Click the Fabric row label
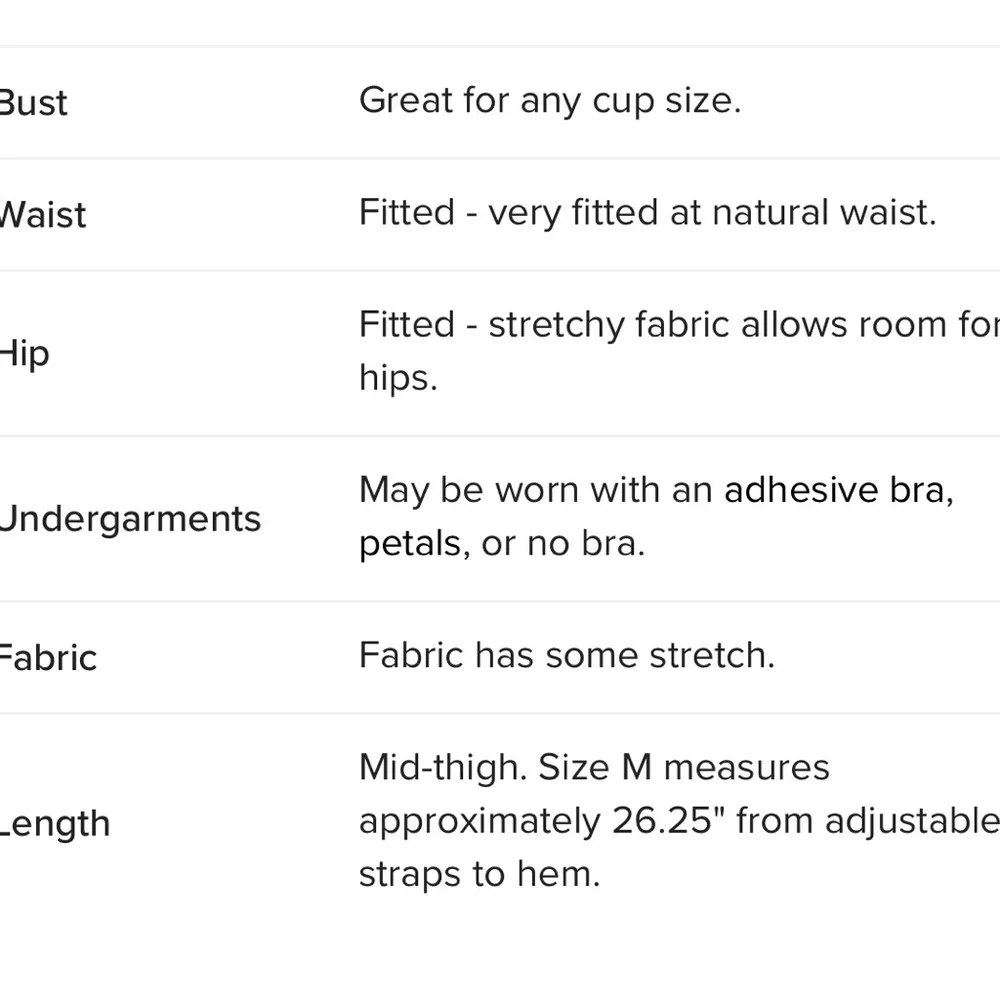 (x=47, y=657)
